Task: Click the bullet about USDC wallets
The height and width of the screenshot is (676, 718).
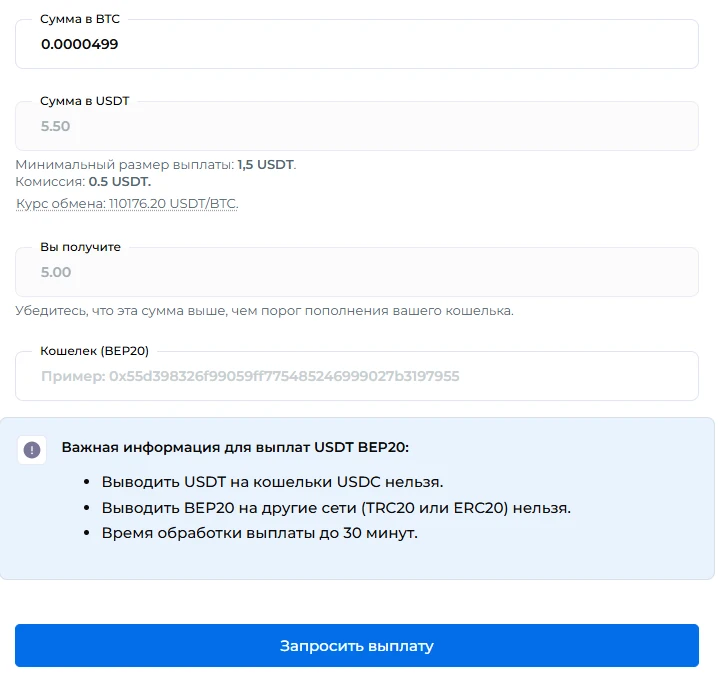Action: 272,482
